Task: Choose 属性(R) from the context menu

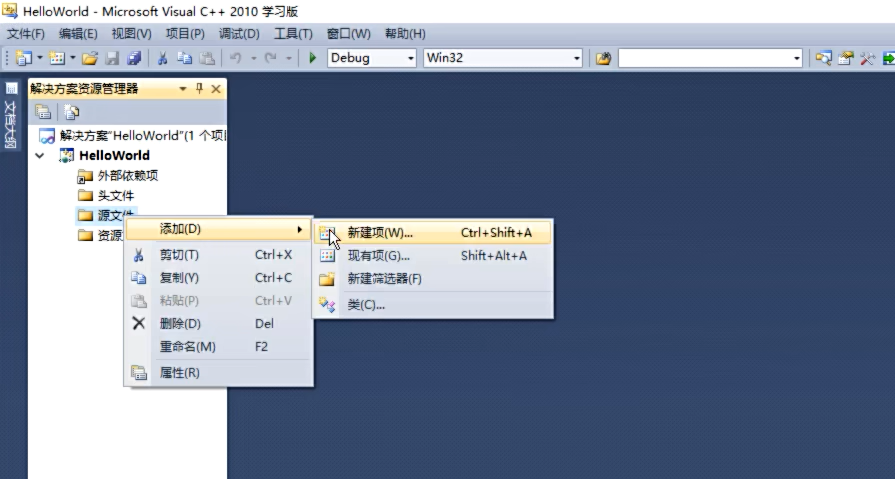Action: click(x=219, y=373)
